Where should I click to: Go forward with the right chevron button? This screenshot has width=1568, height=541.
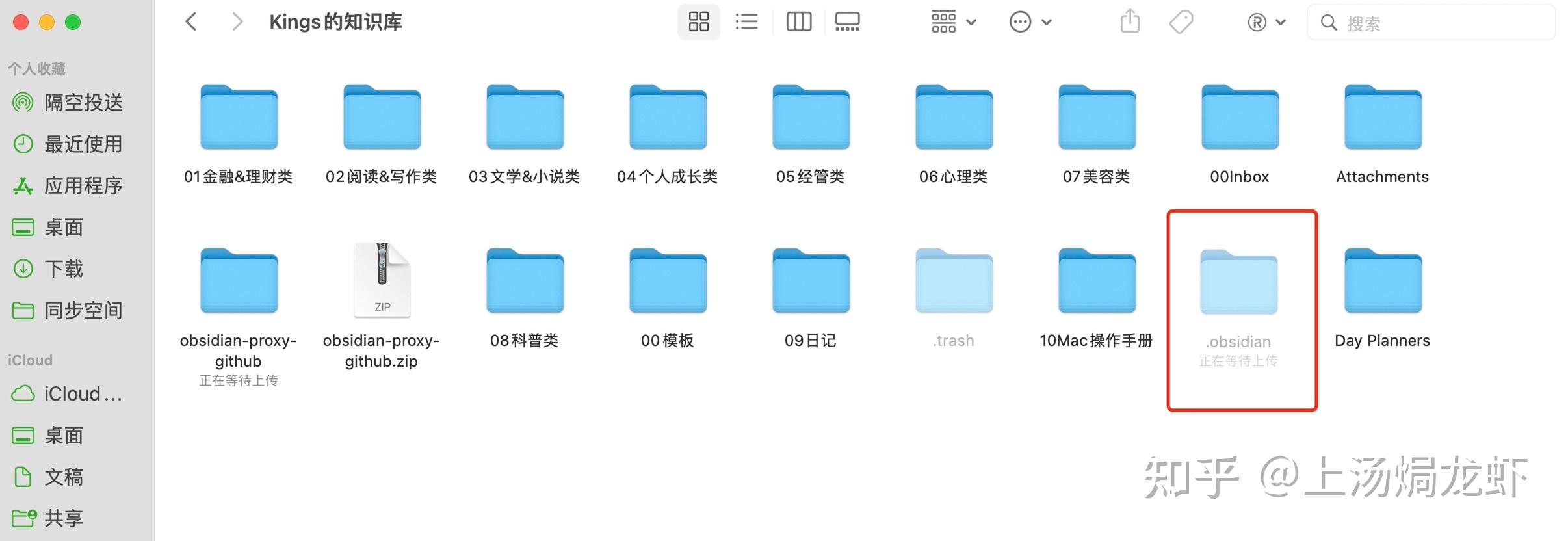[x=238, y=22]
